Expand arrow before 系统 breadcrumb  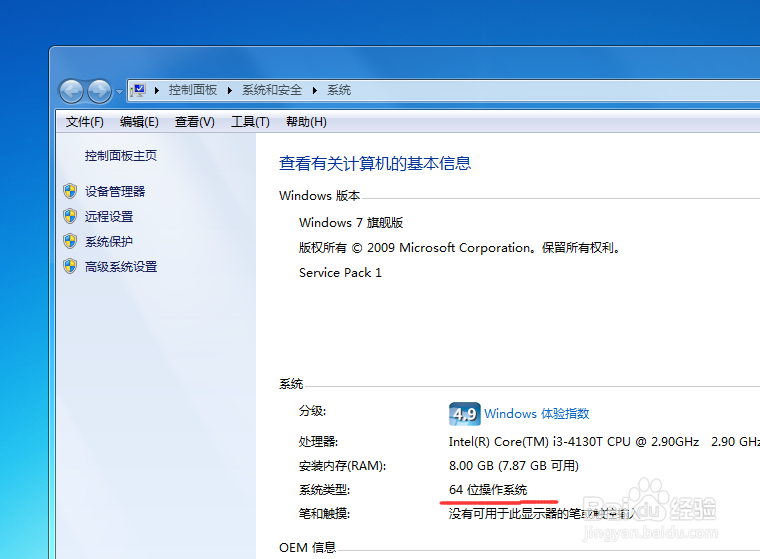tap(315, 90)
